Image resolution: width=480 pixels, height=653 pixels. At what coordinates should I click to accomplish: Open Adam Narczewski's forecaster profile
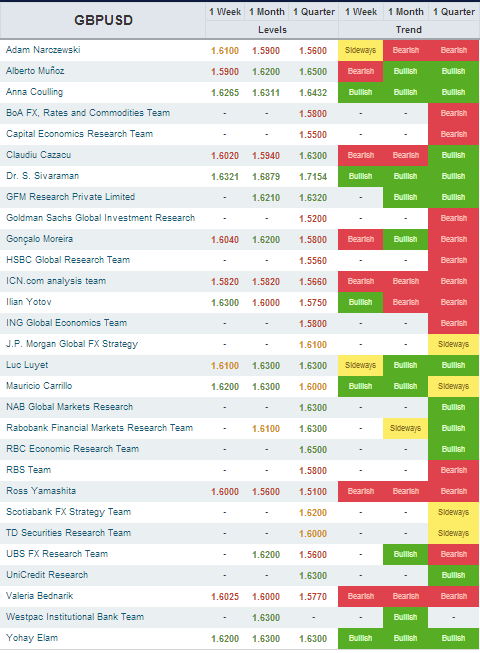coord(43,50)
